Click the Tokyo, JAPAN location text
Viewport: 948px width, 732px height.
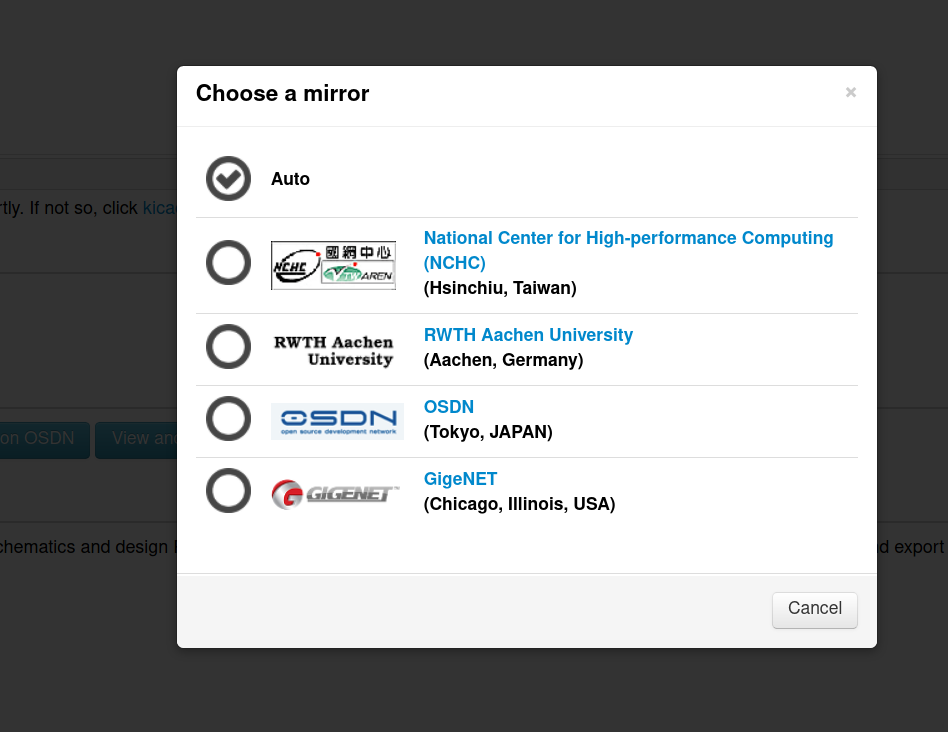(x=488, y=432)
